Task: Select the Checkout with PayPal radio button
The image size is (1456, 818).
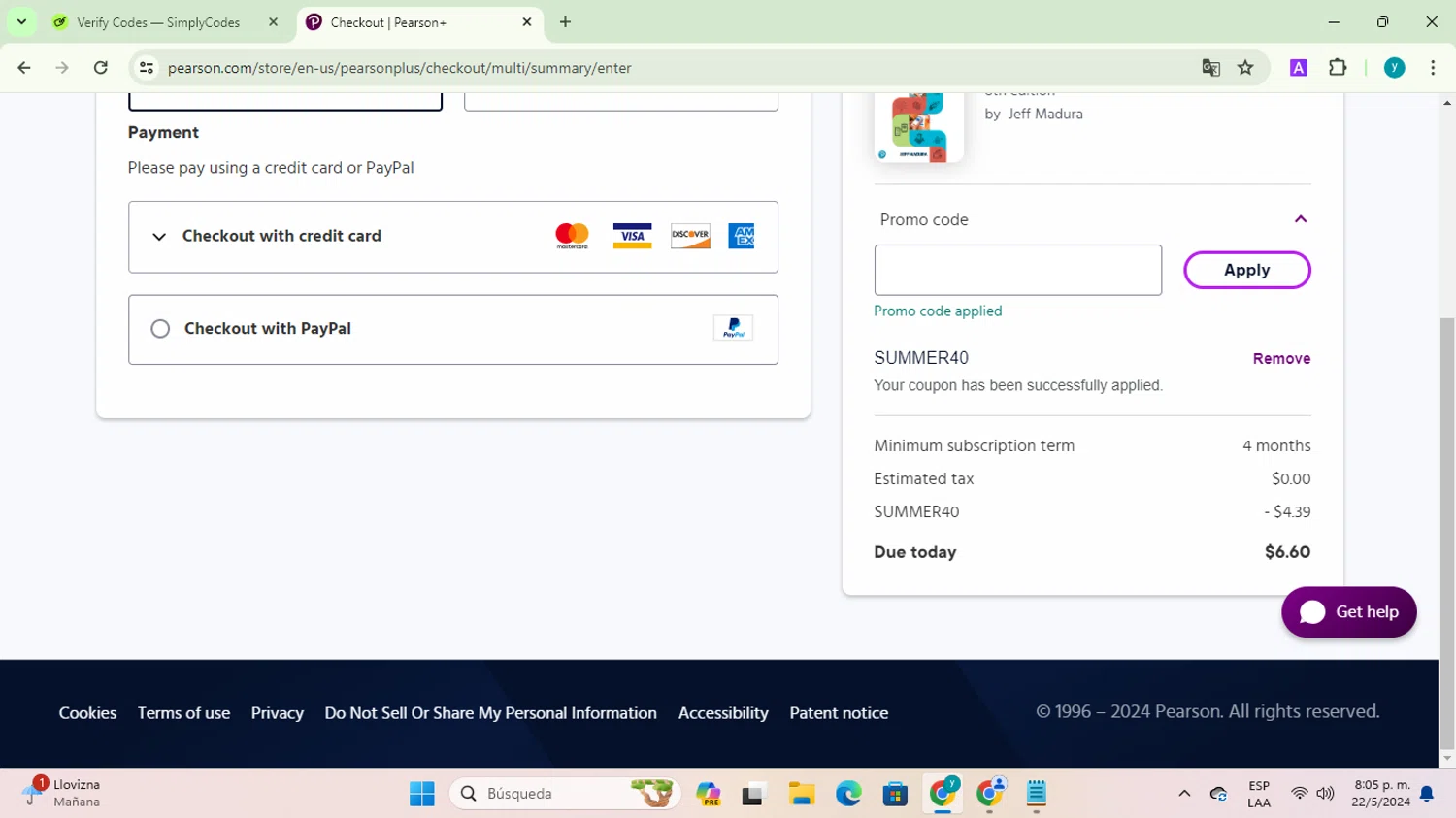Action: [160, 329]
